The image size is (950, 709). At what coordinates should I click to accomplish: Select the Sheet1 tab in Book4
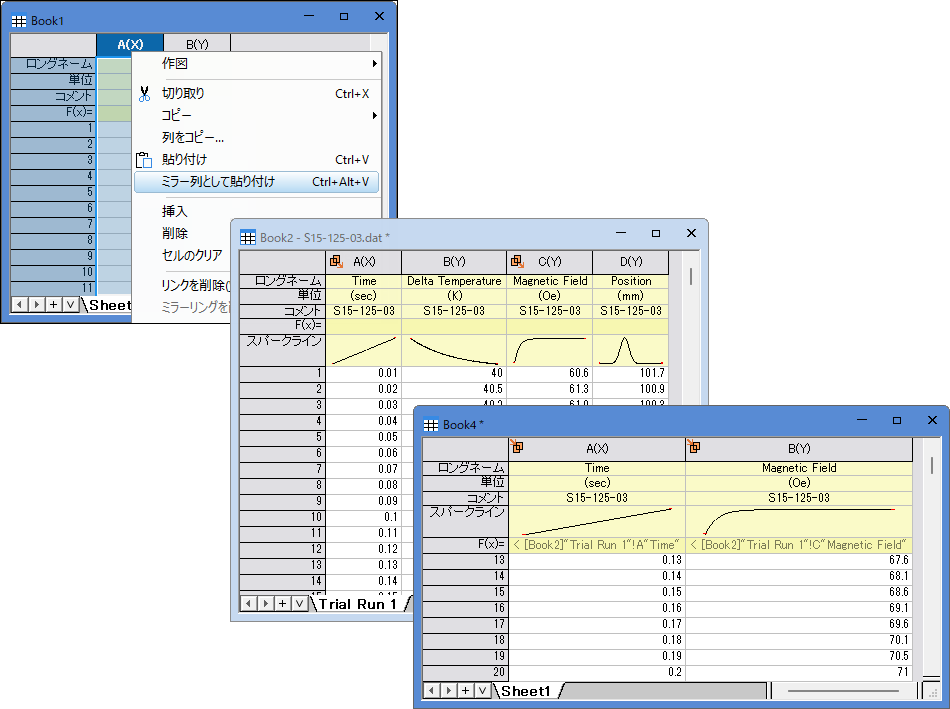coord(526,691)
